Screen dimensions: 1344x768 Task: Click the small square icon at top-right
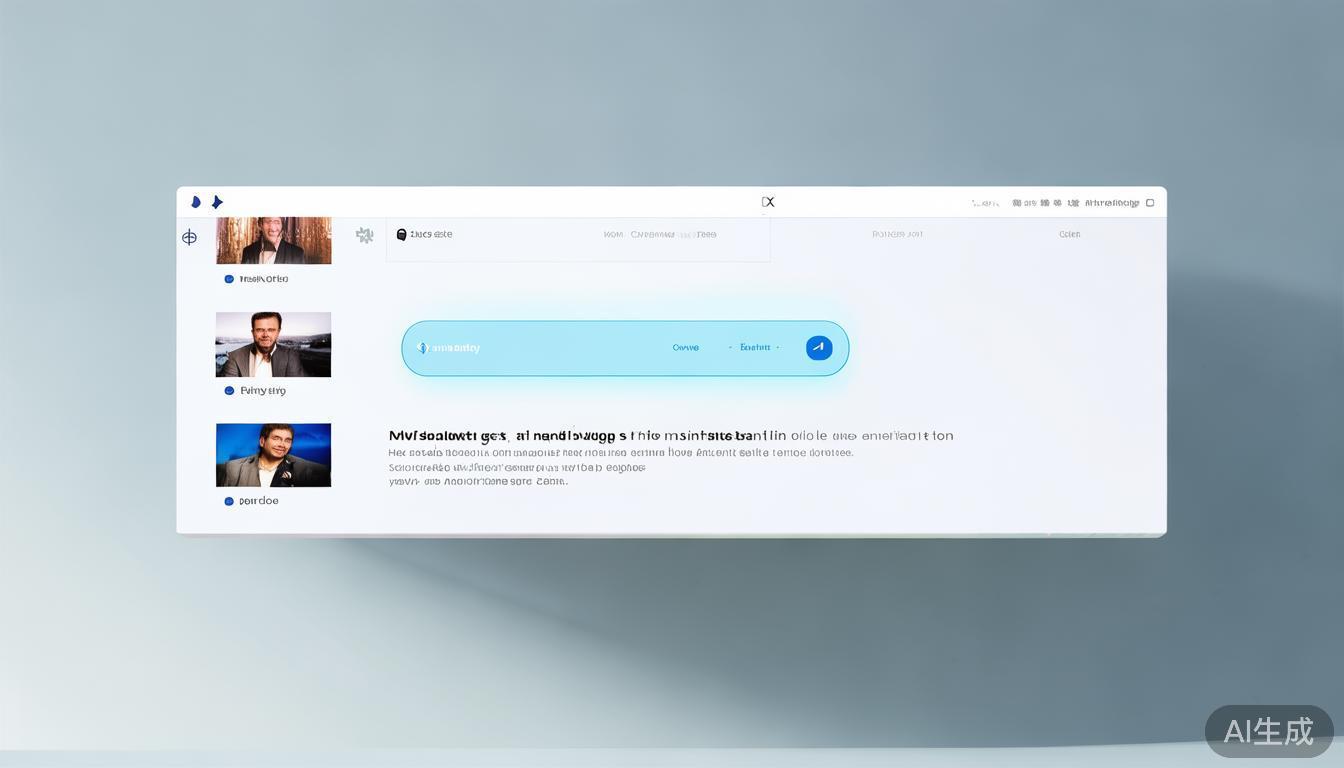point(1150,203)
